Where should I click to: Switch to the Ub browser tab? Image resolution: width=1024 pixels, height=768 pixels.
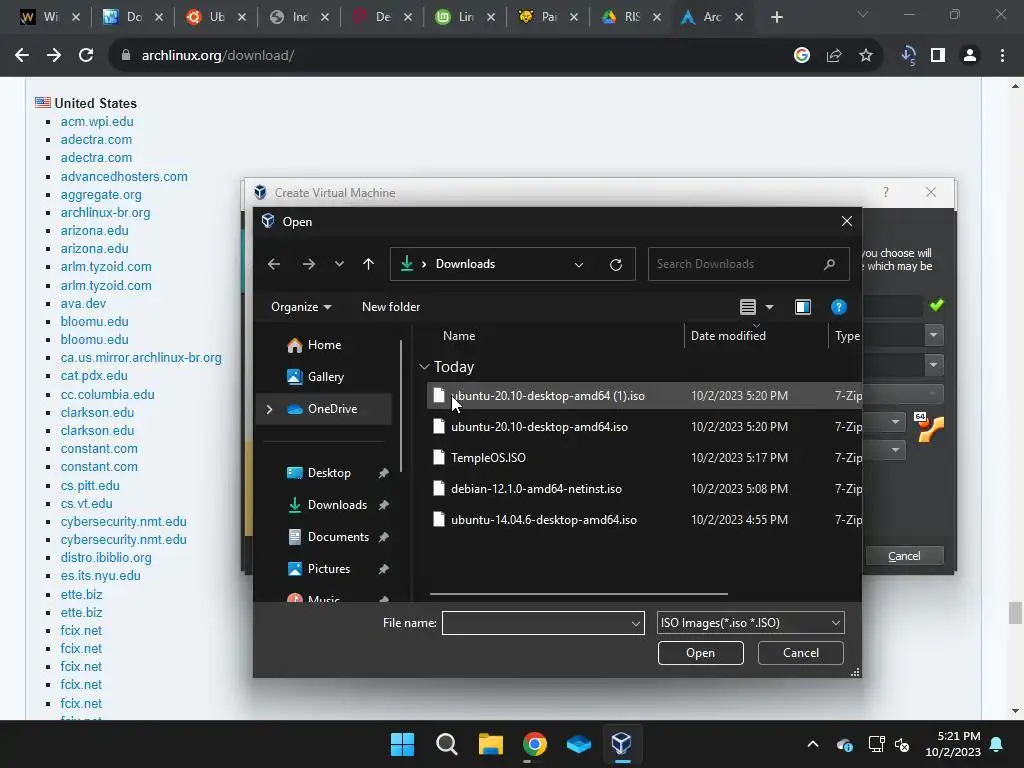tap(216, 17)
